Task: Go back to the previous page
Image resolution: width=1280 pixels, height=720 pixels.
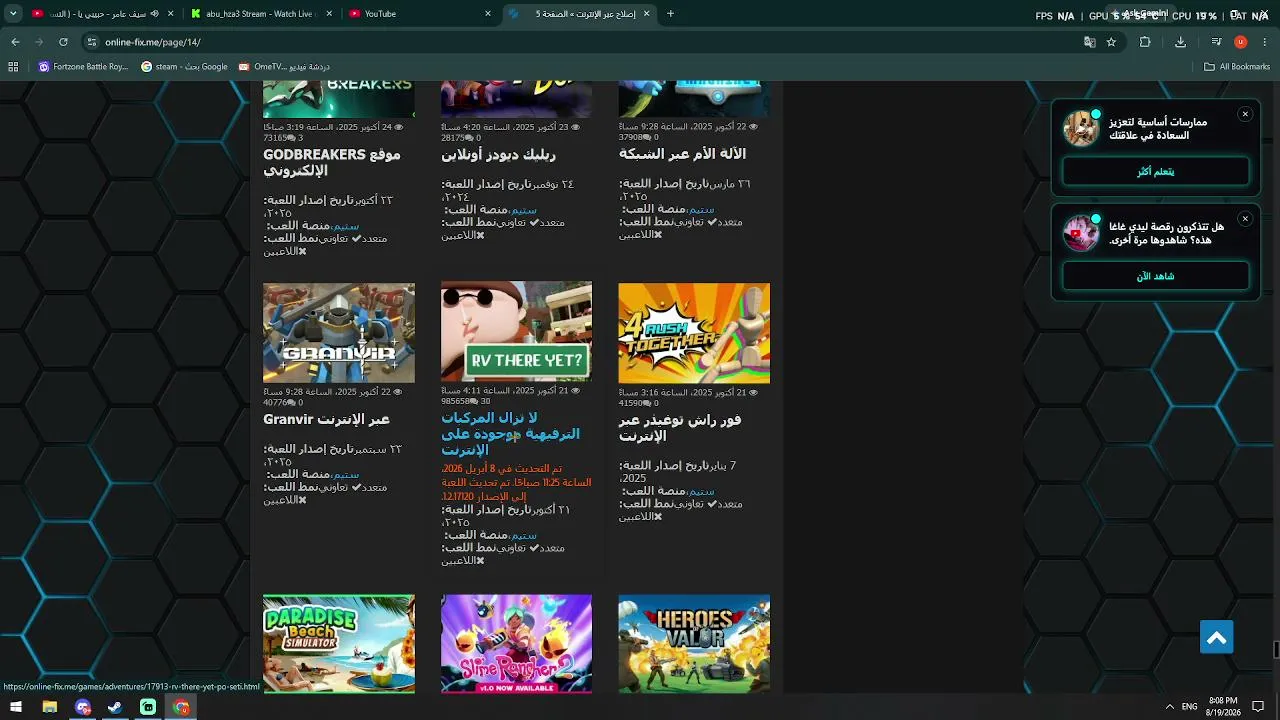Action: tap(15, 42)
